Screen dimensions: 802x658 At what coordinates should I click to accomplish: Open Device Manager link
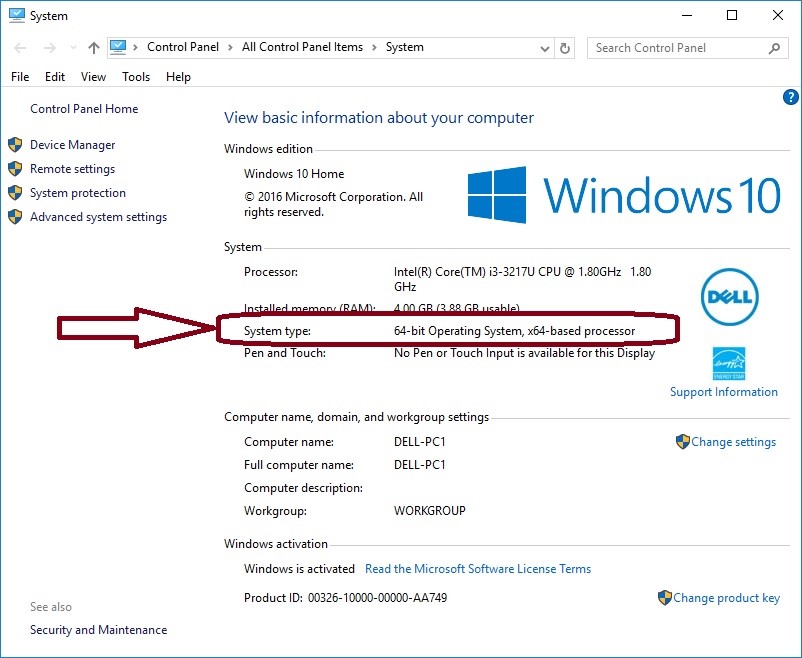coord(73,145)
